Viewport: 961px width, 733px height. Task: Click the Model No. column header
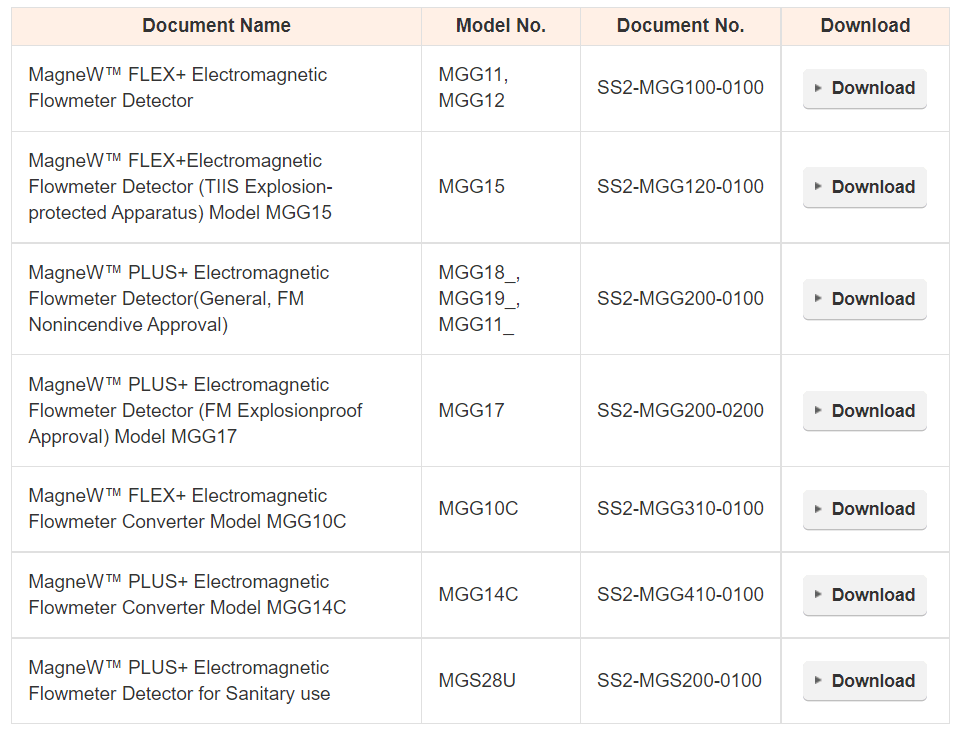500,26
